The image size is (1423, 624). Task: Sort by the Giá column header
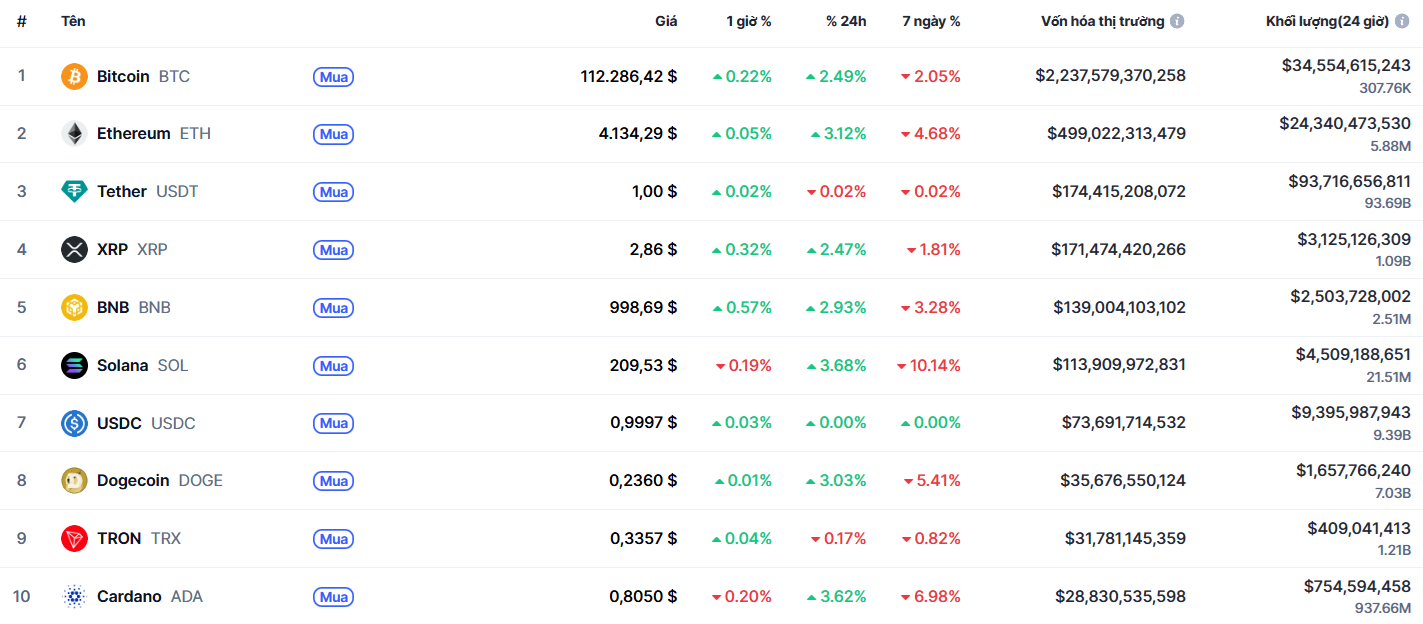(666, 21)
